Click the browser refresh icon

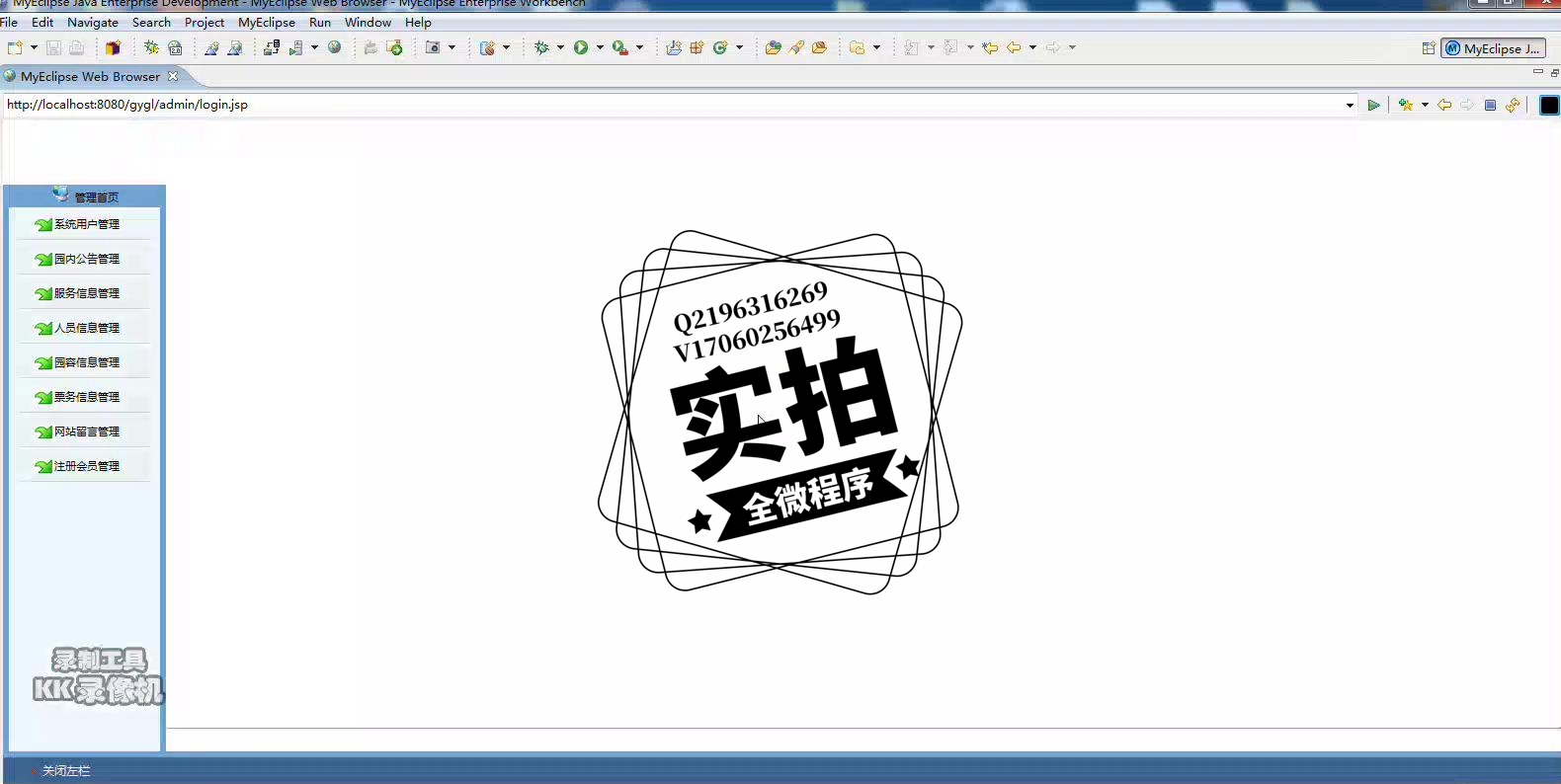(1513, 105)
